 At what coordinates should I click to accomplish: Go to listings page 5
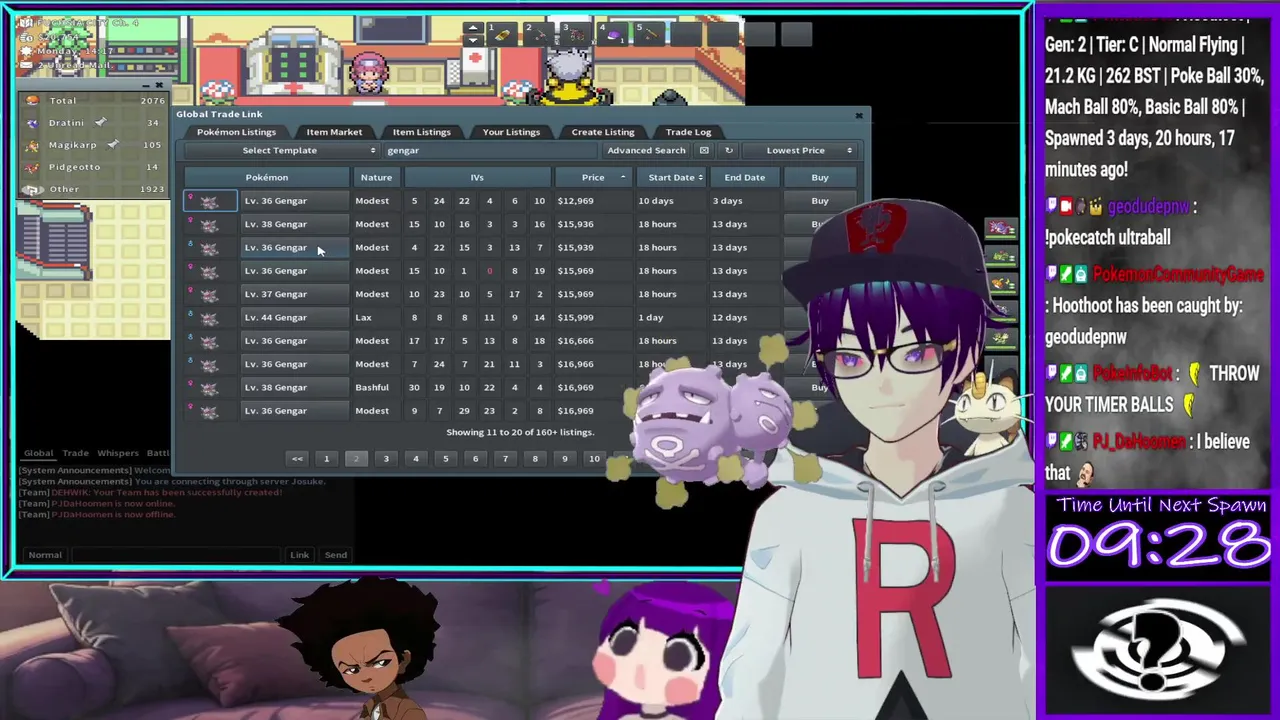tap(446, 459)
